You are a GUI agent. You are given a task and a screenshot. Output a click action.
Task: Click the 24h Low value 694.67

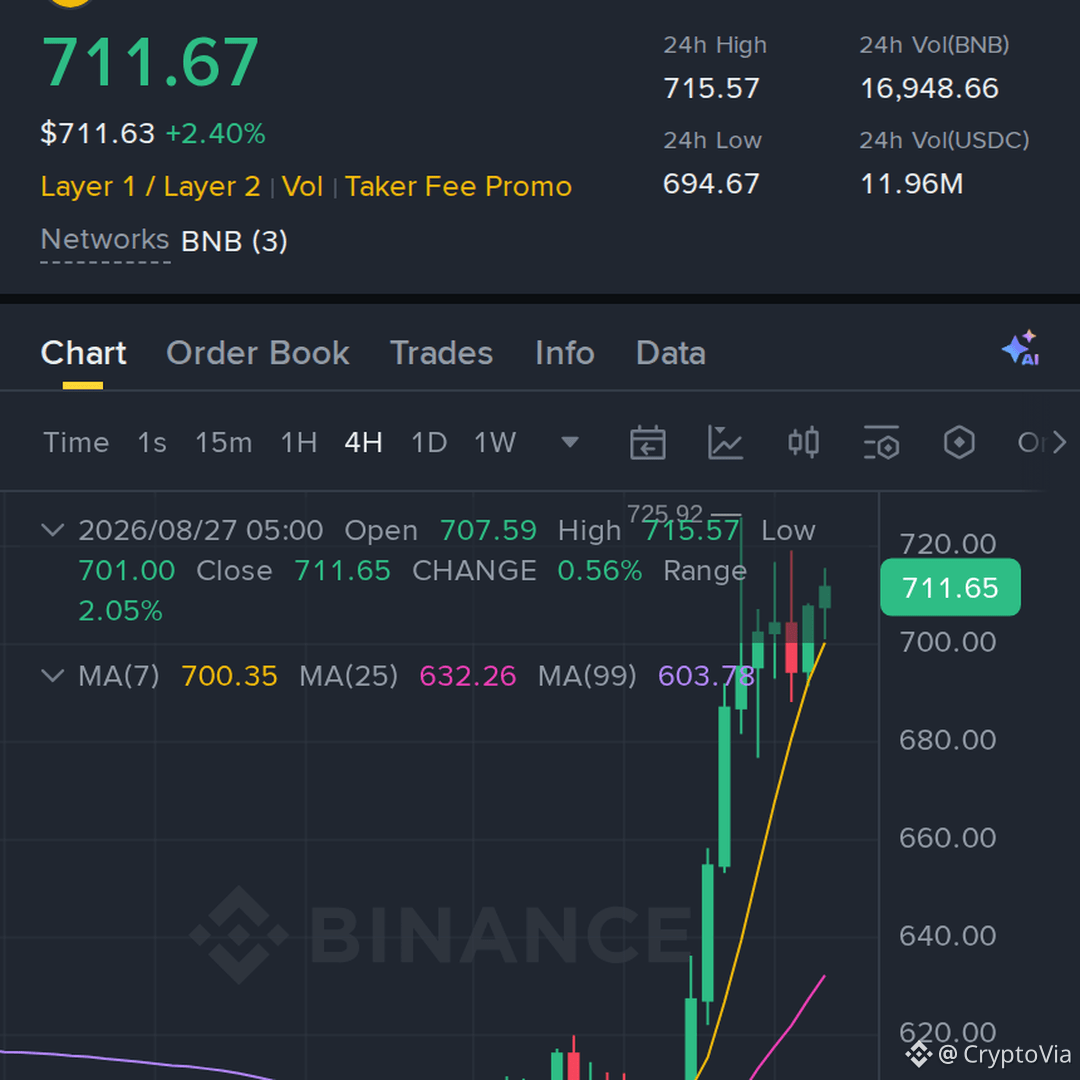tap(711, 184)
